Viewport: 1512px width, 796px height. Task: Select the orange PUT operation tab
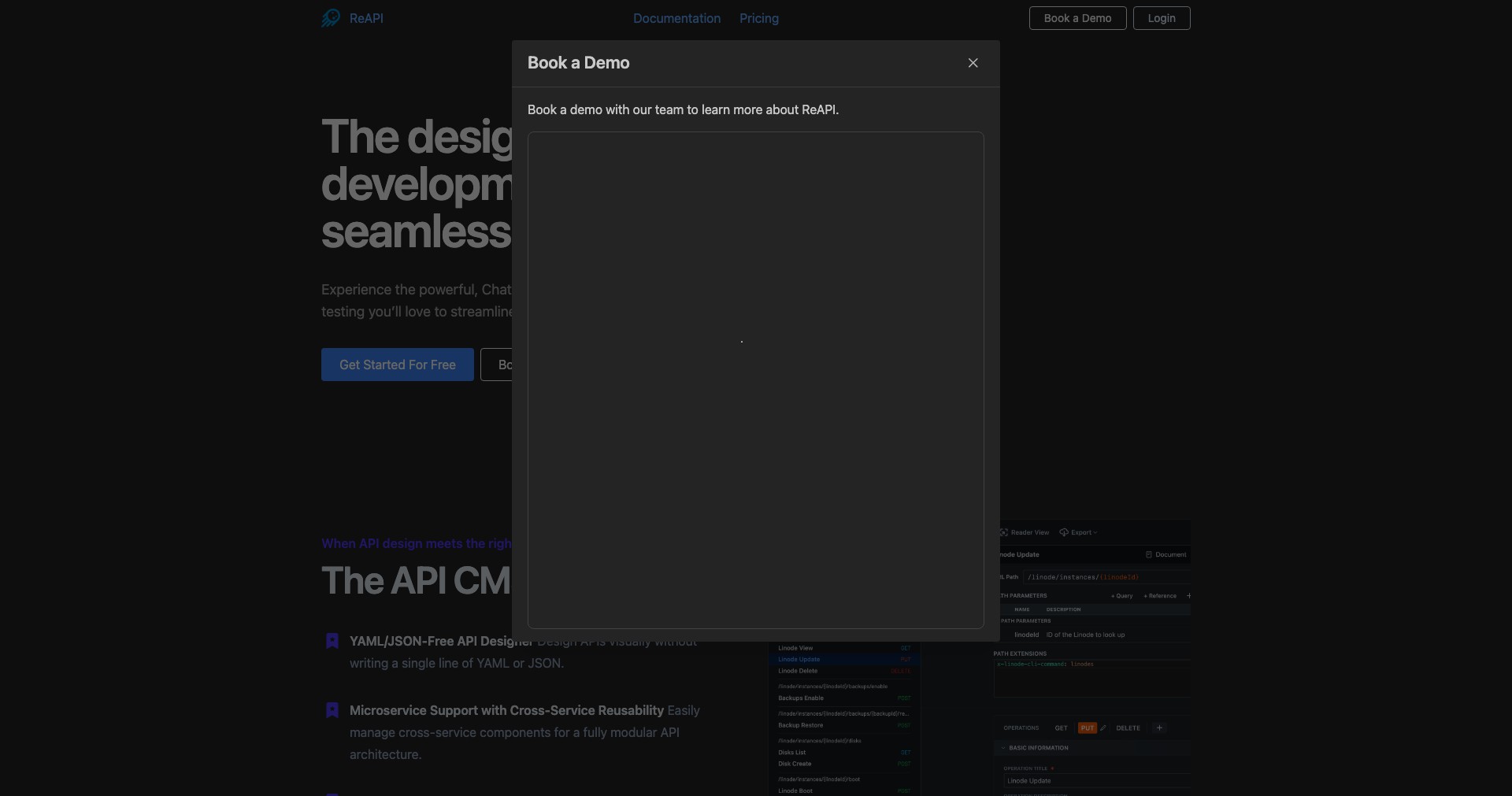(x=1088, y=728)
